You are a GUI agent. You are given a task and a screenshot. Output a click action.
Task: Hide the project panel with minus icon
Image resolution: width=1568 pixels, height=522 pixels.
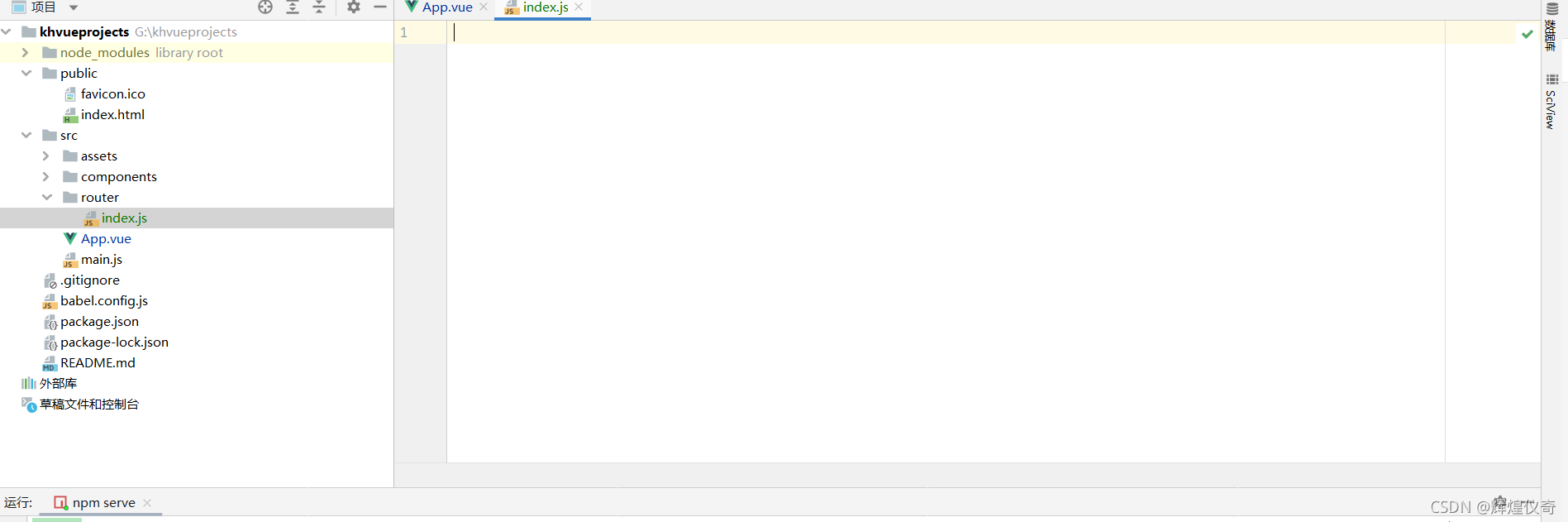380,7
